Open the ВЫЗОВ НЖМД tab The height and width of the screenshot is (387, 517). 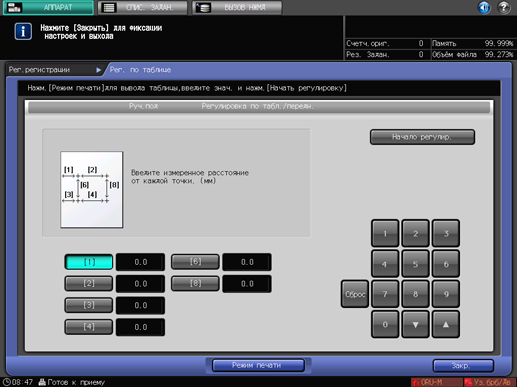coord(237,7)
